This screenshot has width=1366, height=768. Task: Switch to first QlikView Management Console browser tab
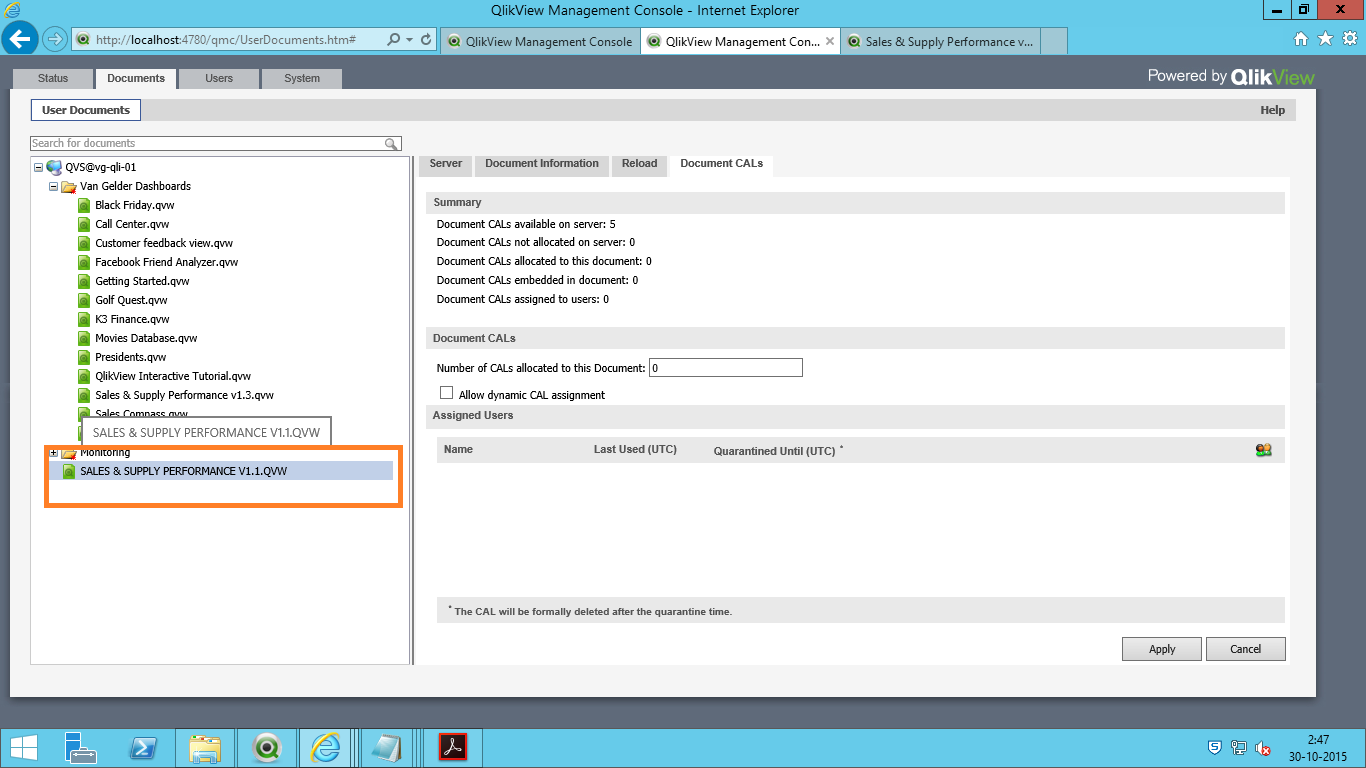tap(540, 42)
